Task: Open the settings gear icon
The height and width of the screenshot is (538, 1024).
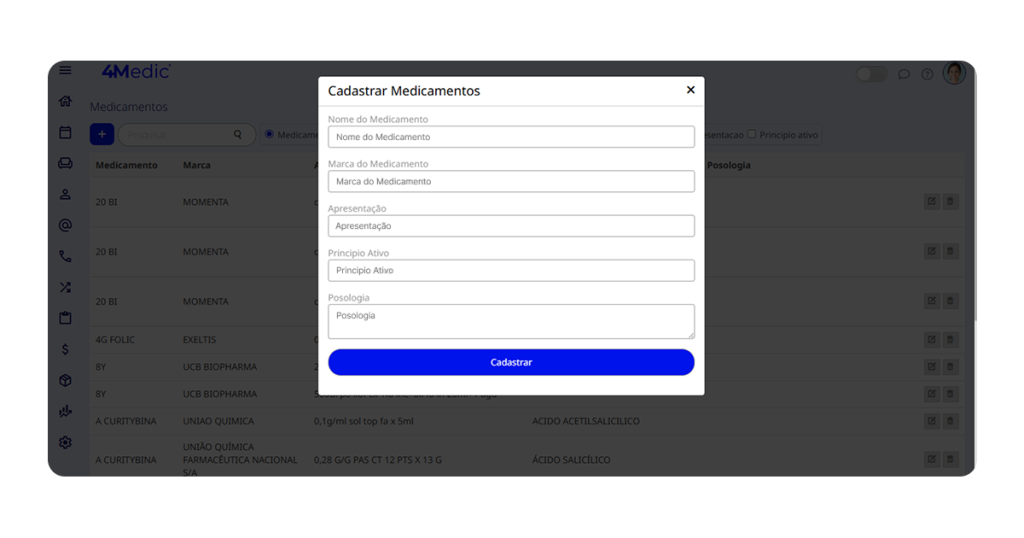Action: pos(65,442)
